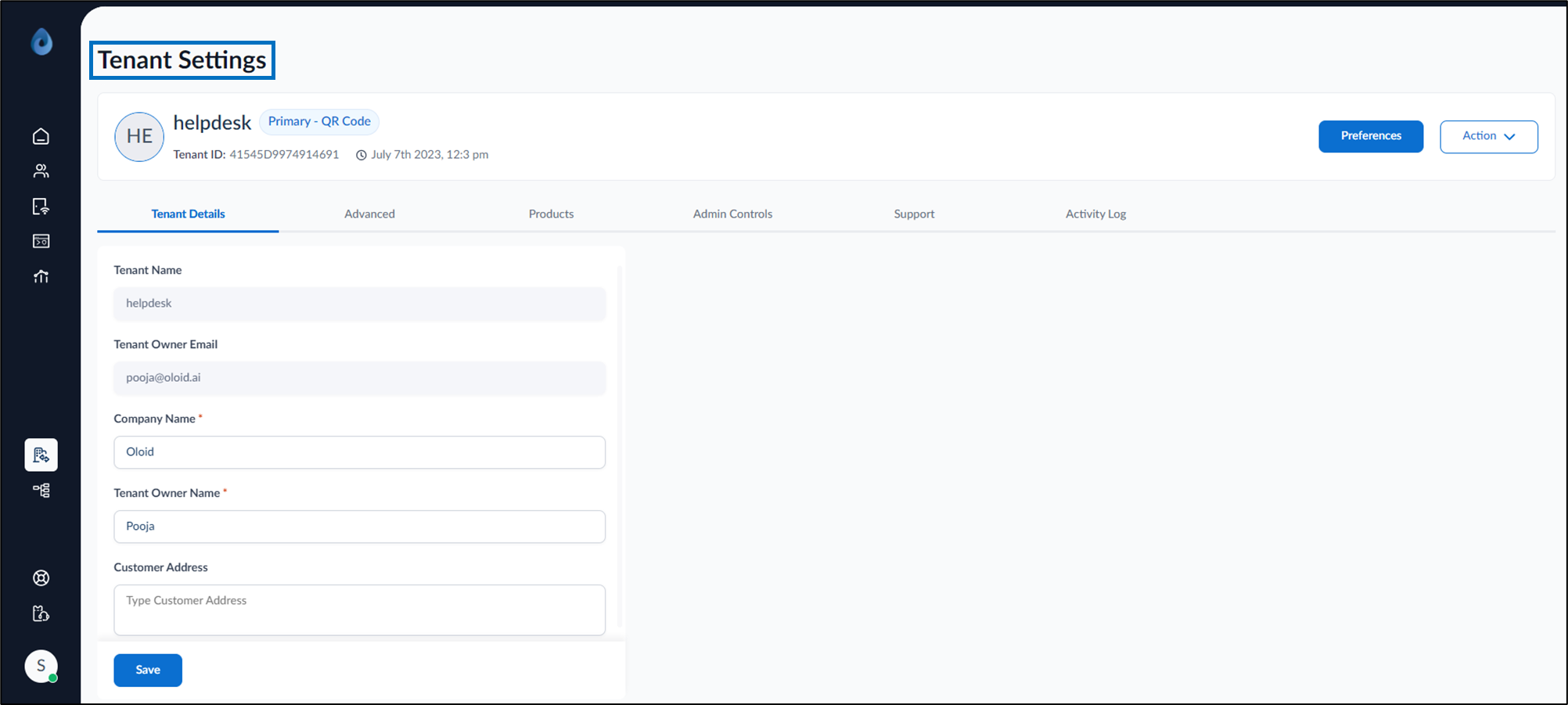Click the Oloid droplet logo in sidebar

[41, 41]
